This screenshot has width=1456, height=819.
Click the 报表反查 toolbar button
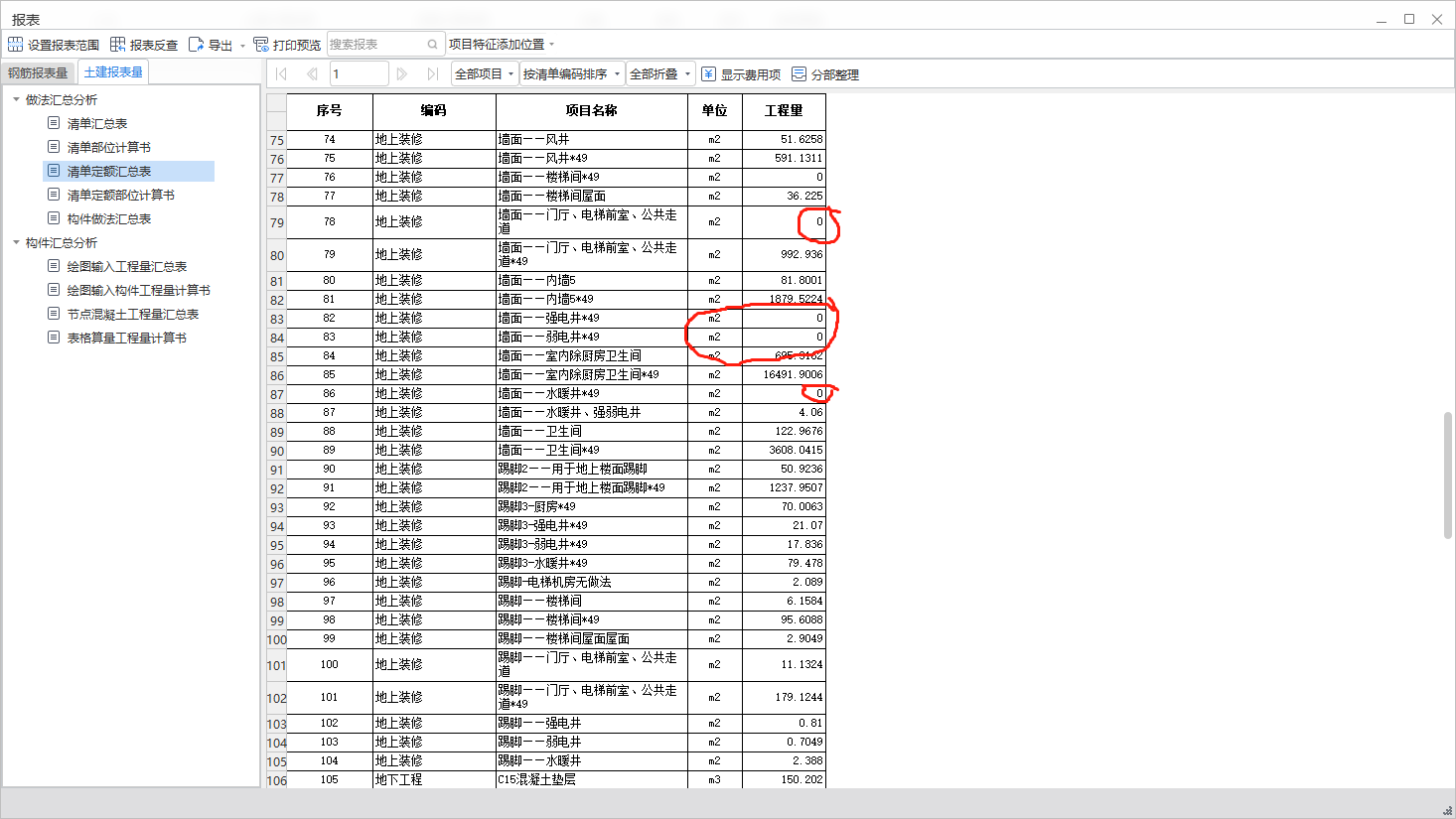pyautogui.click(x=144, y=45)
